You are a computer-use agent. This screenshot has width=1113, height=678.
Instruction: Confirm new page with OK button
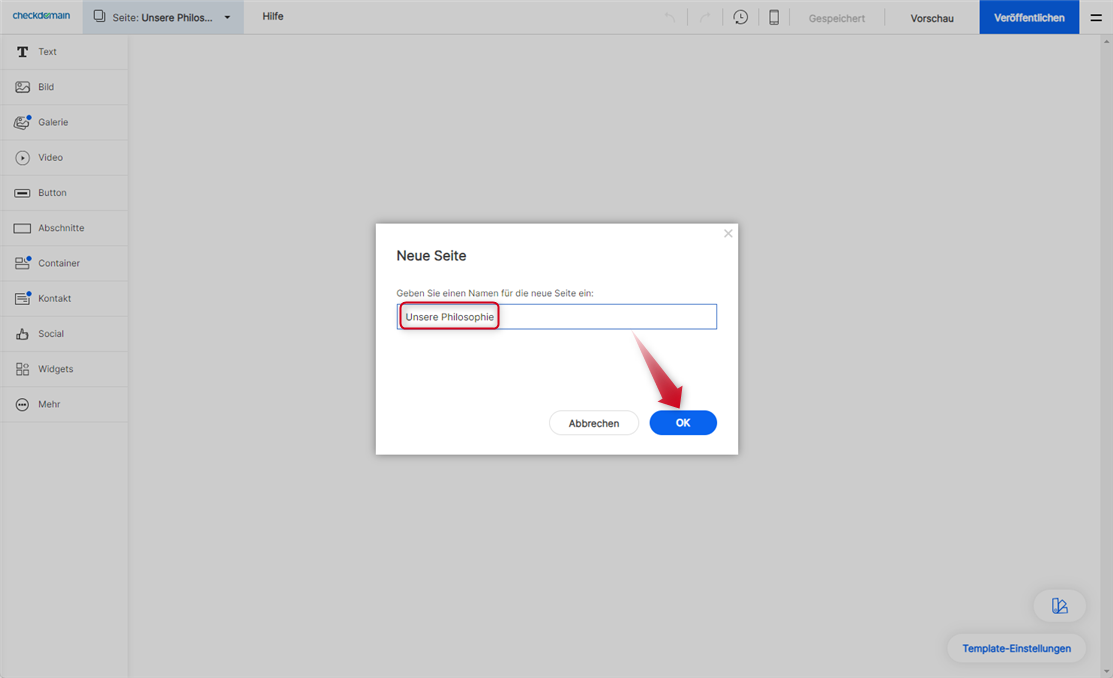[x=683, y=423]
